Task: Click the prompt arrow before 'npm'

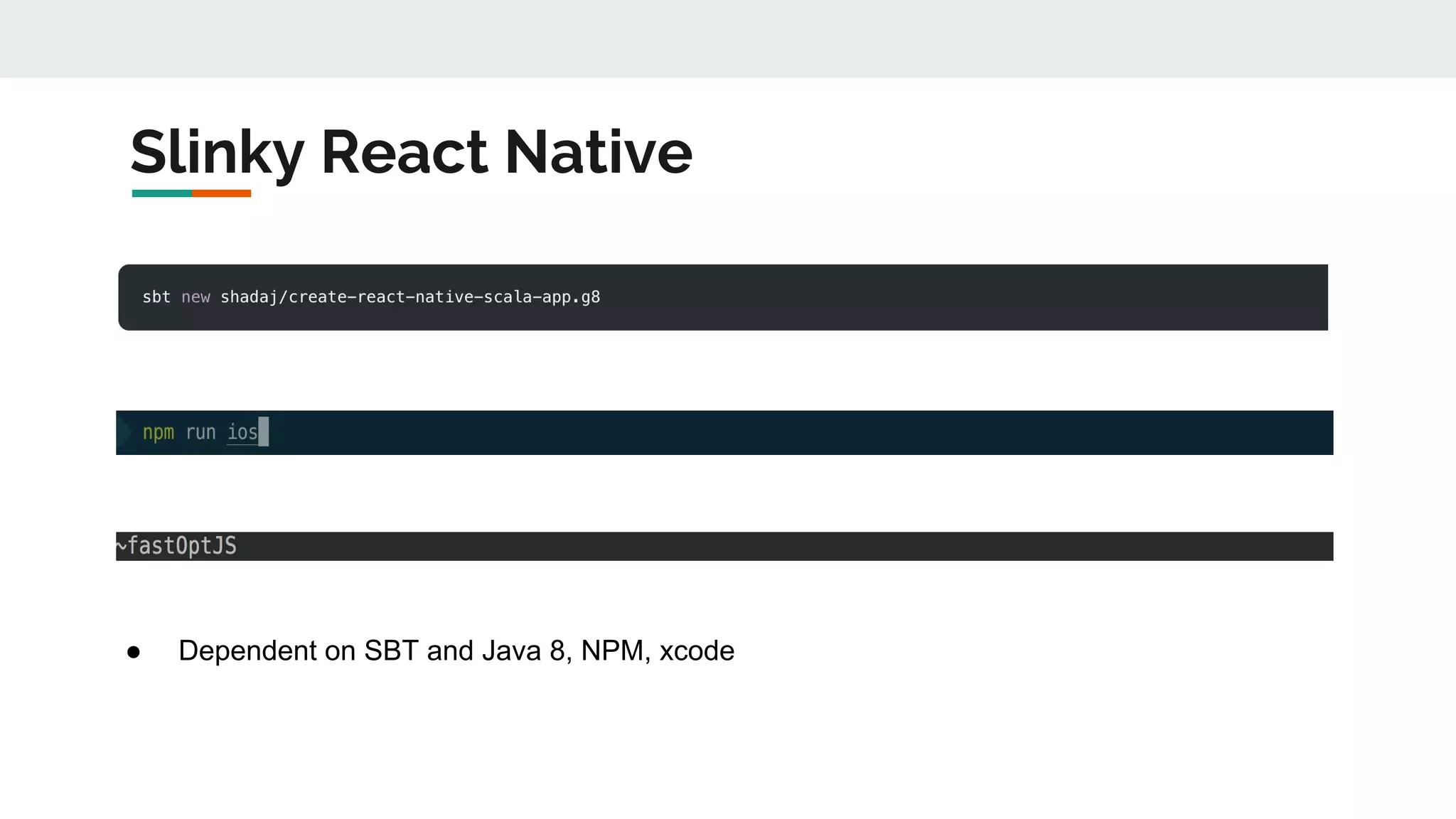Action: coord(126,432)
